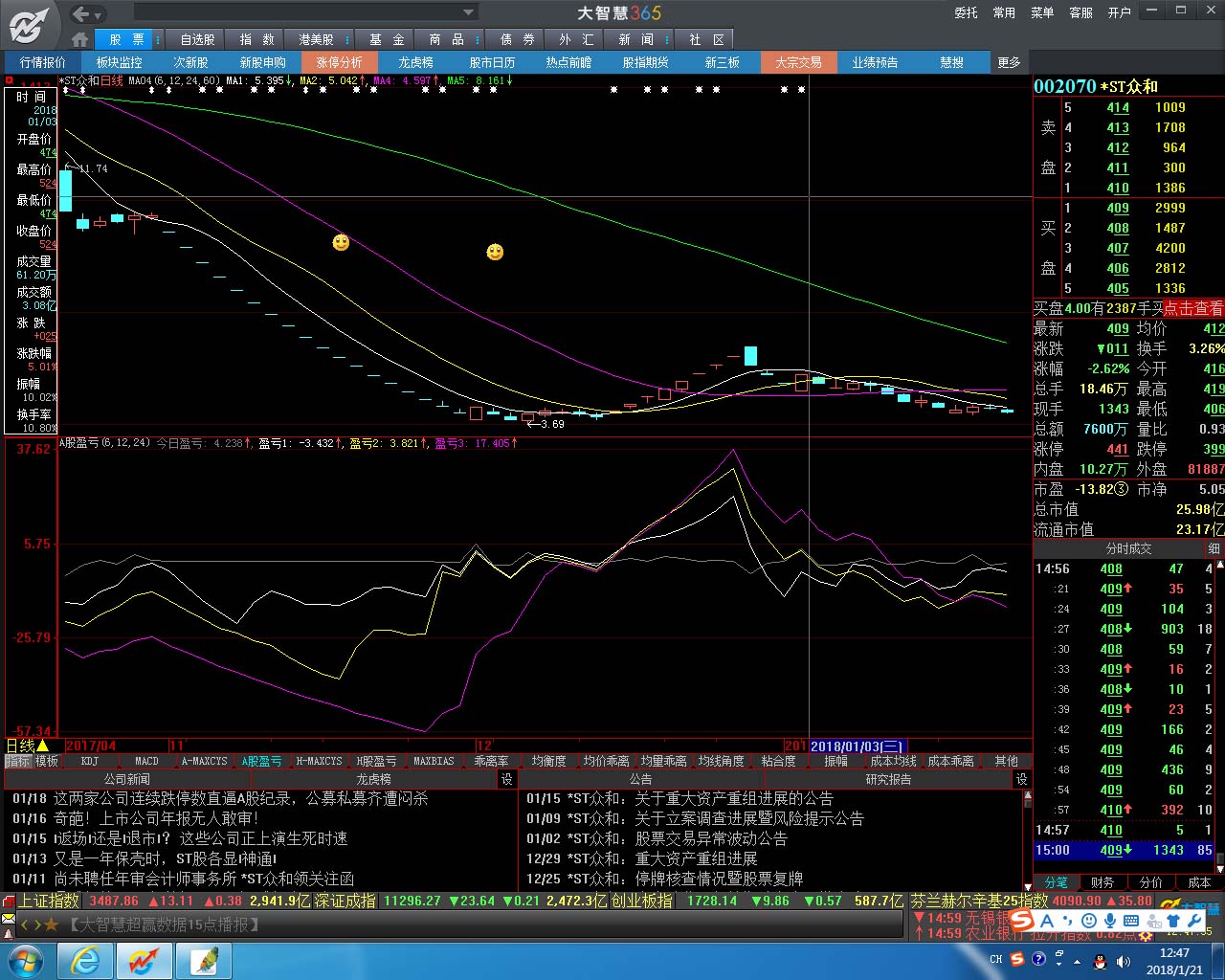Select the 模板 tab

coord(47,761)
